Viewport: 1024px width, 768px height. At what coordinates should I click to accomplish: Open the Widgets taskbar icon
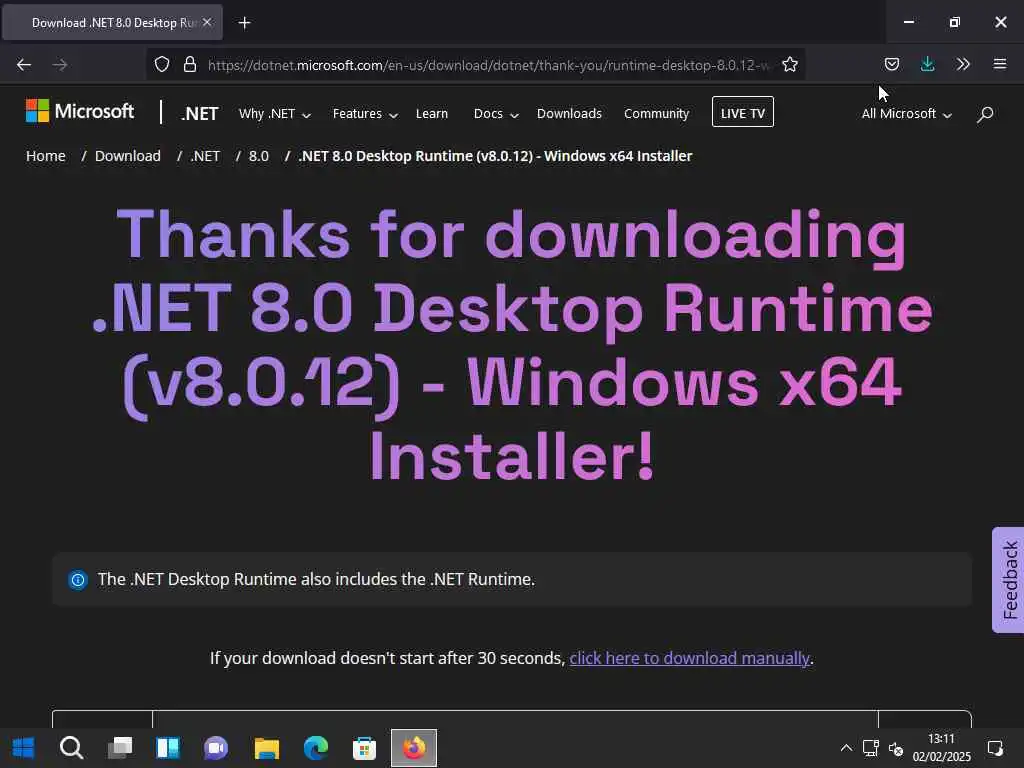point(168,748)
